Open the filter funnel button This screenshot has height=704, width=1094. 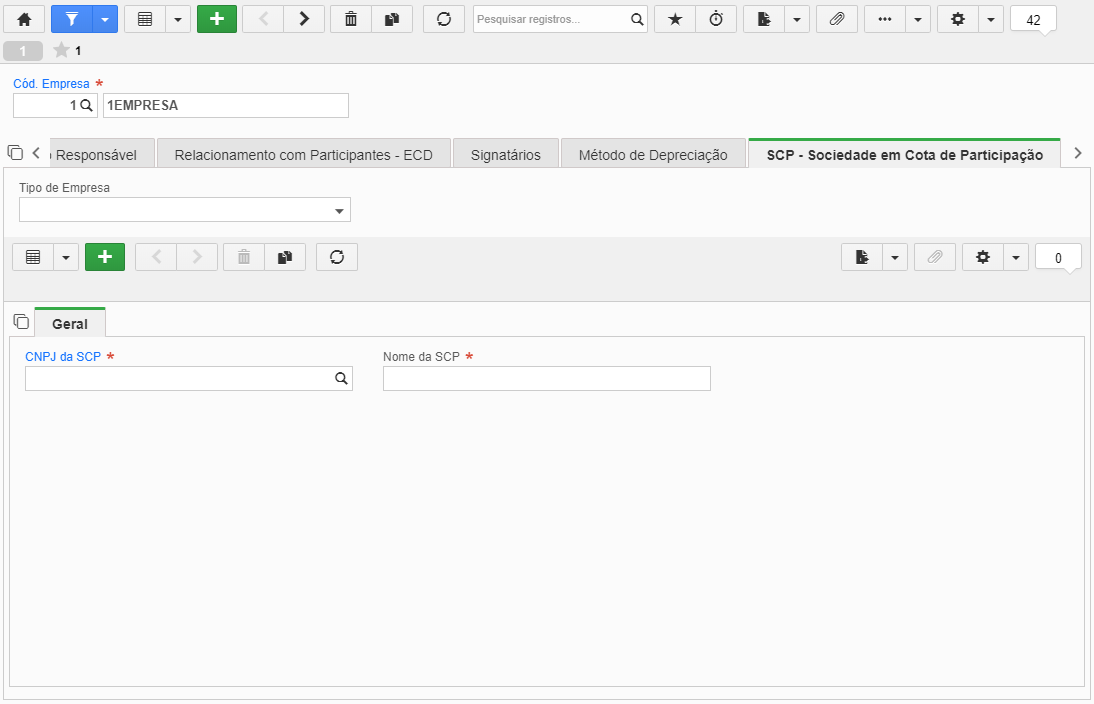[72, 20]
